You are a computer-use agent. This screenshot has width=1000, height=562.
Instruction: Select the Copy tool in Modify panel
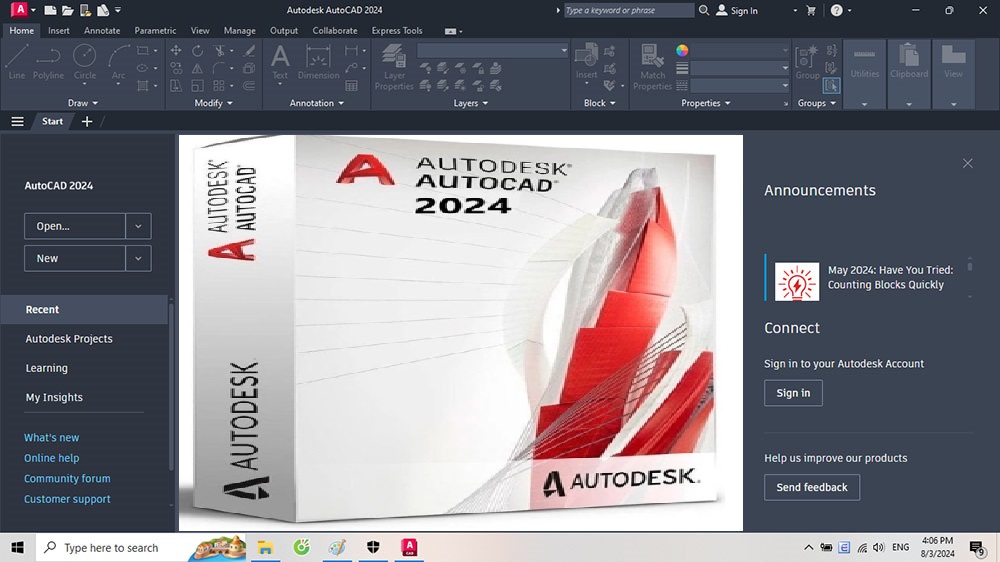click(176, 68)
